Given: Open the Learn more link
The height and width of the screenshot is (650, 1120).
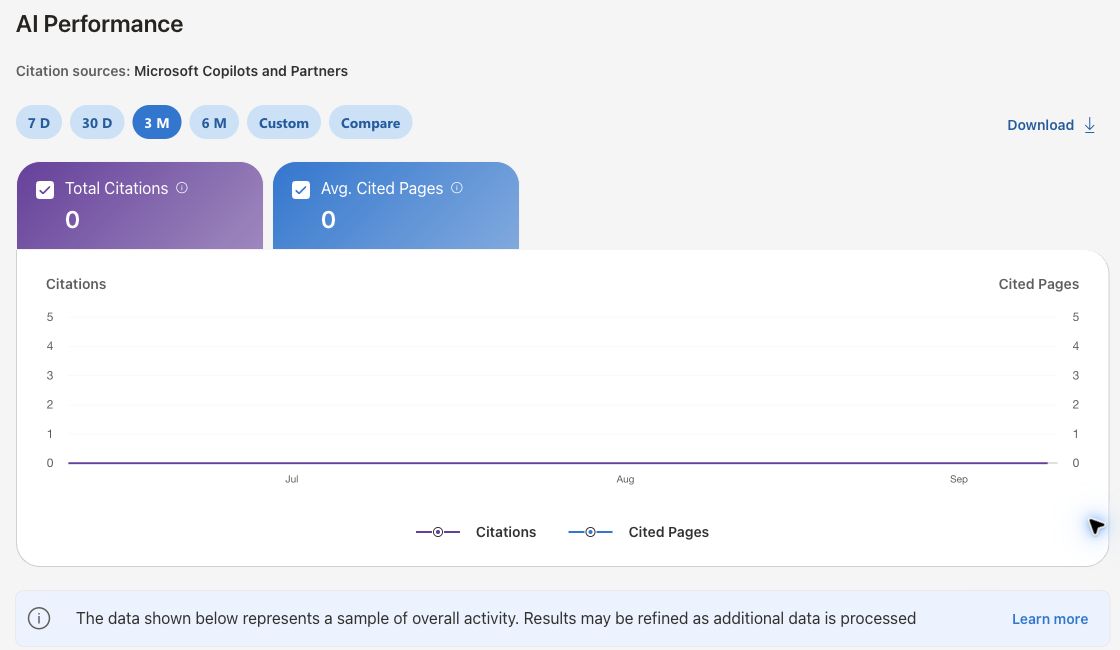Looking at the screenshot, I should click(x=1050, y=619).
